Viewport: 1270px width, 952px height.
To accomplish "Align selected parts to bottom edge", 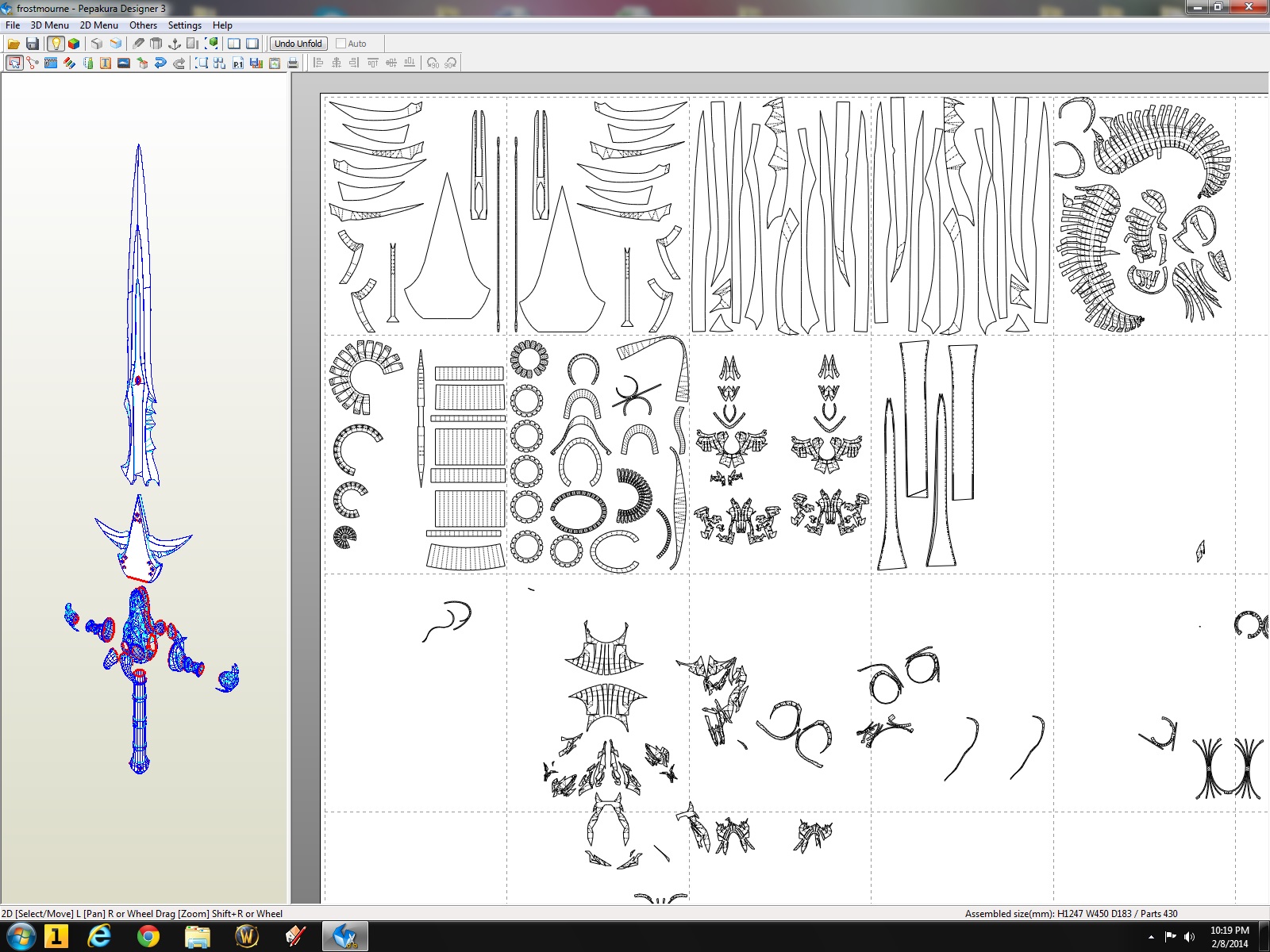I will (x=410, y=63).
